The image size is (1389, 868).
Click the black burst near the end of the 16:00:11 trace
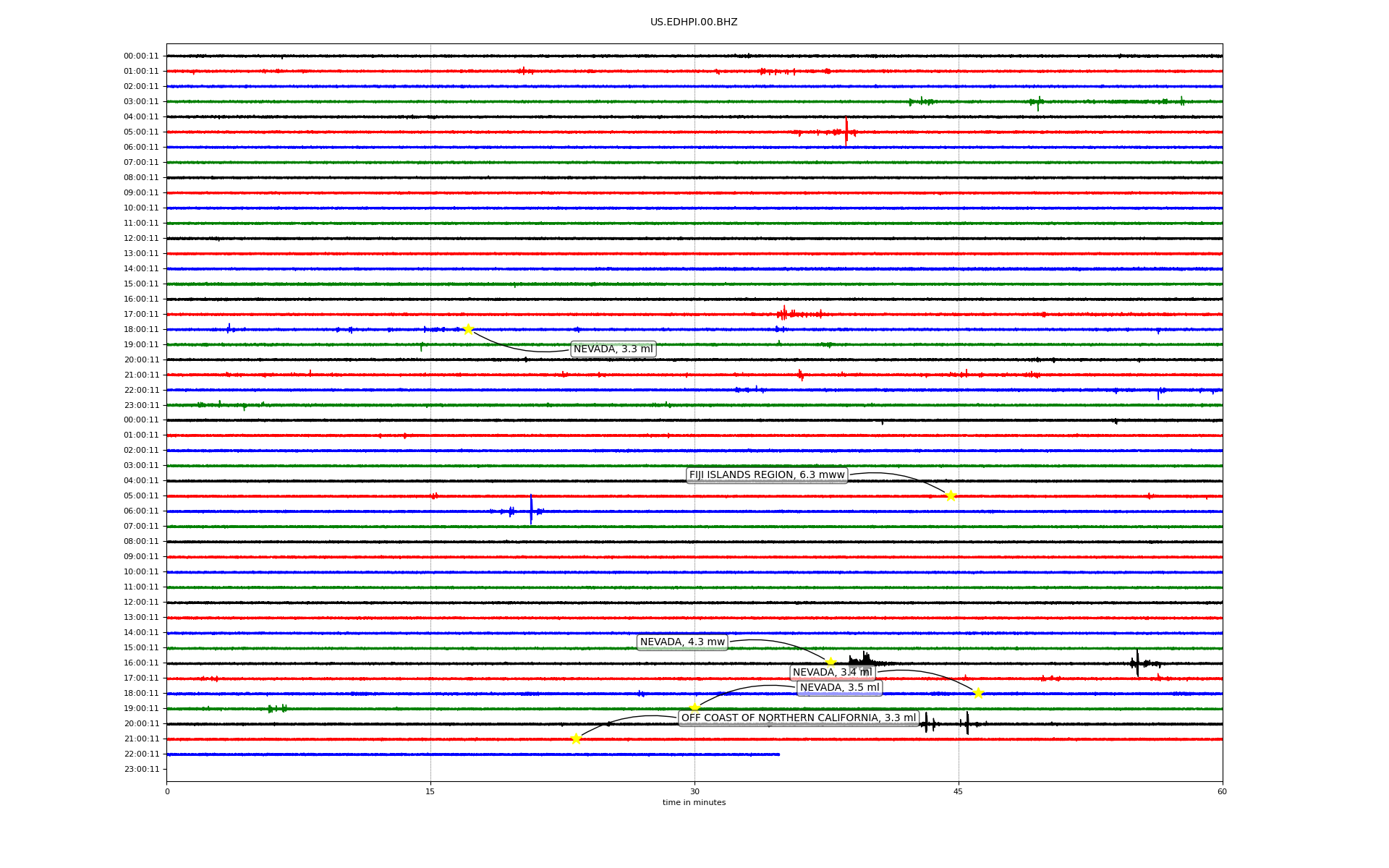click(x=1137, y=663)
